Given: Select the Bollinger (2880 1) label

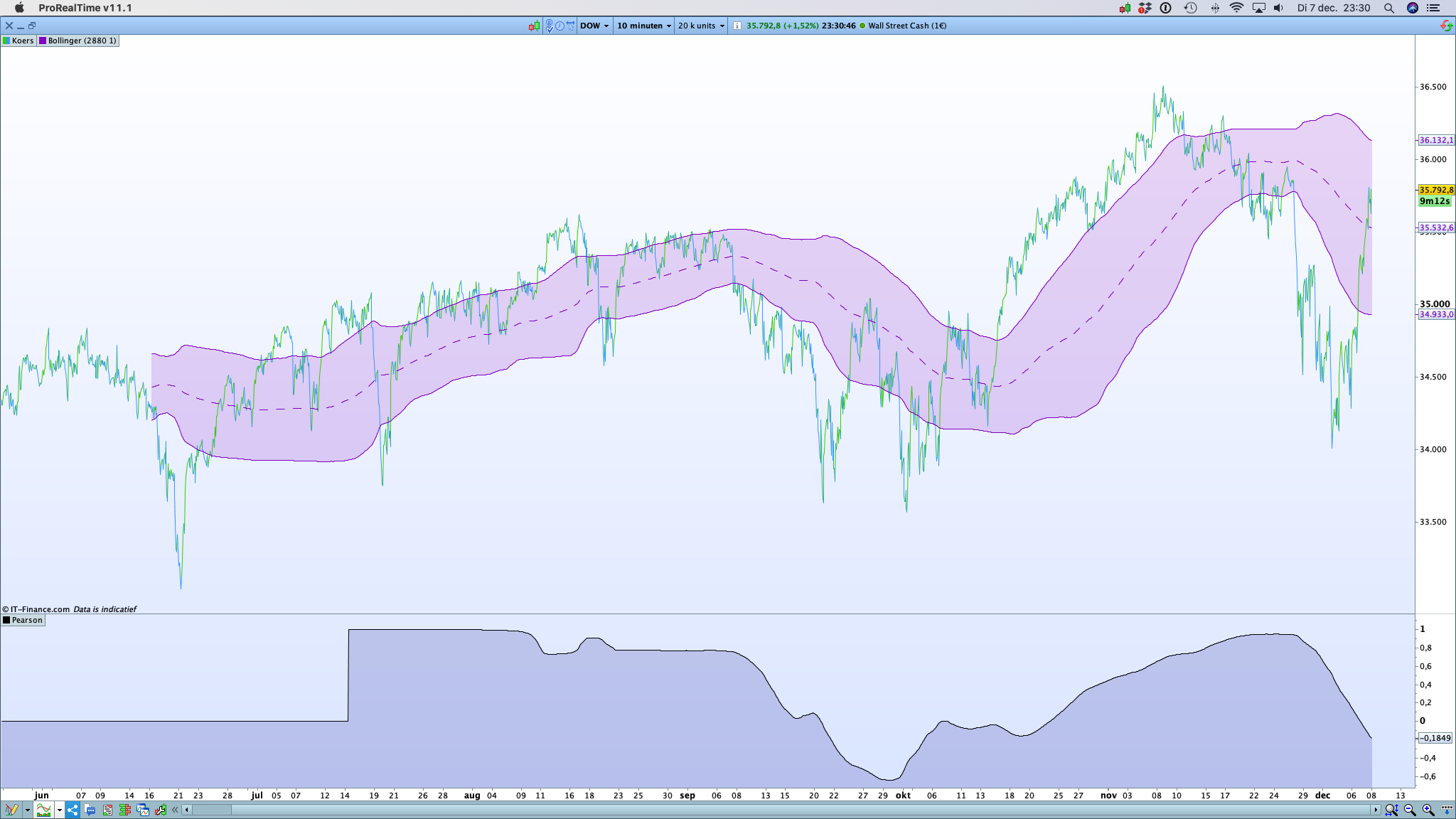Looking at the screenshot, I should pyautogui.click(x=77, y=41).
